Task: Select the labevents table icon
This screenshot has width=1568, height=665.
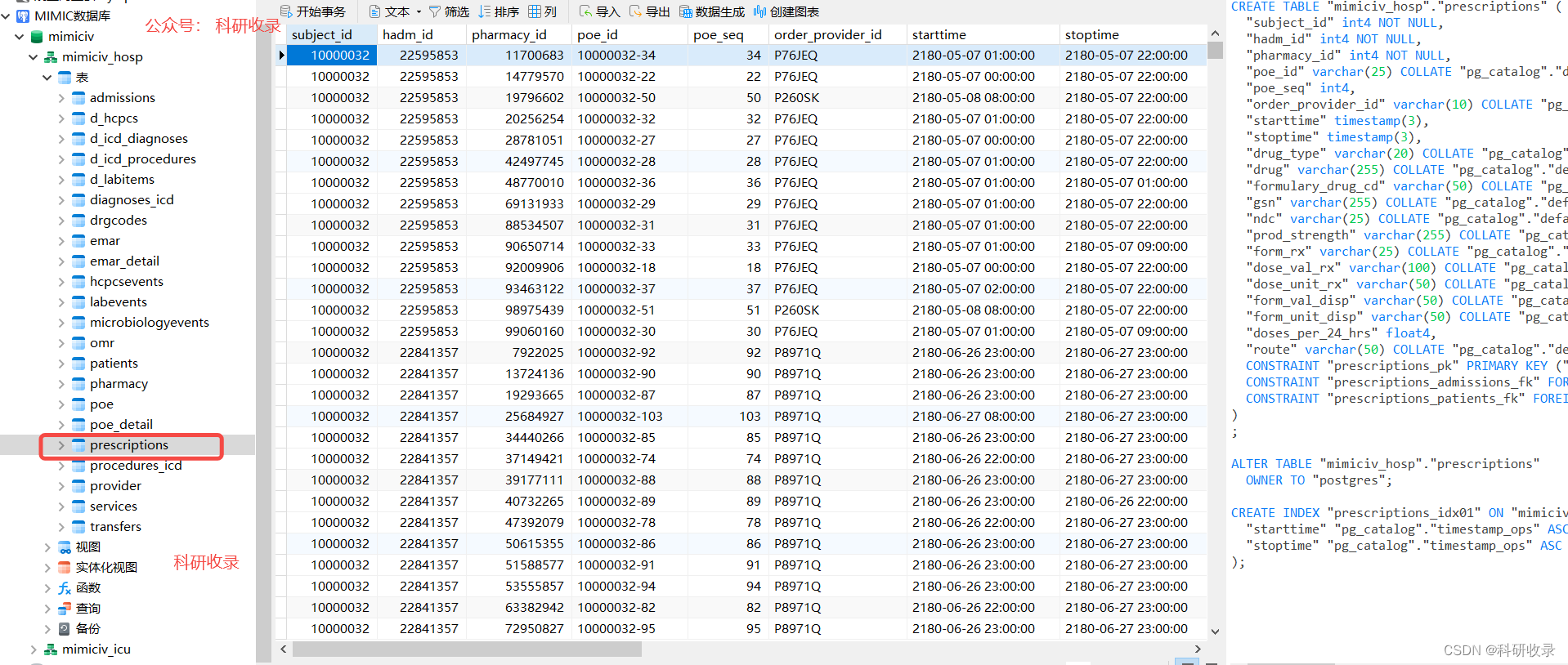Action: [78, 302]
